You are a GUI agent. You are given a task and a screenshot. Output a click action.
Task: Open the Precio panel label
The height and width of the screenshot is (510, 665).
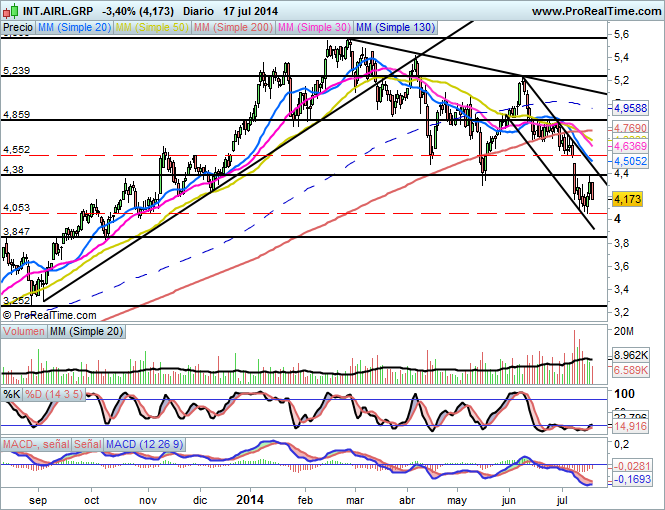[x=17, y=29]
